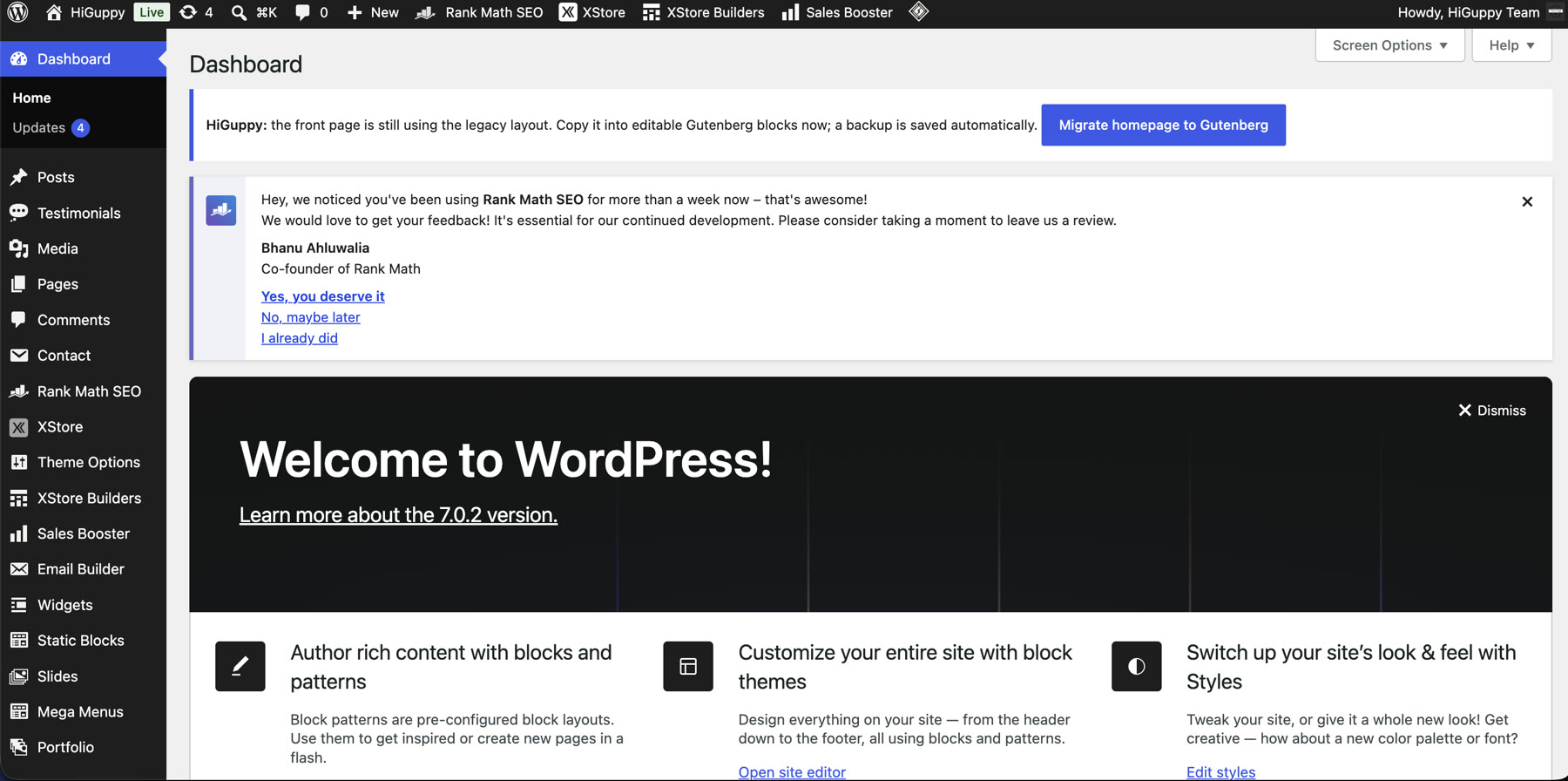This screenshot has width=1568, height=781.
Task: Open XStore icon in admin bar
Action: point(568,12)
